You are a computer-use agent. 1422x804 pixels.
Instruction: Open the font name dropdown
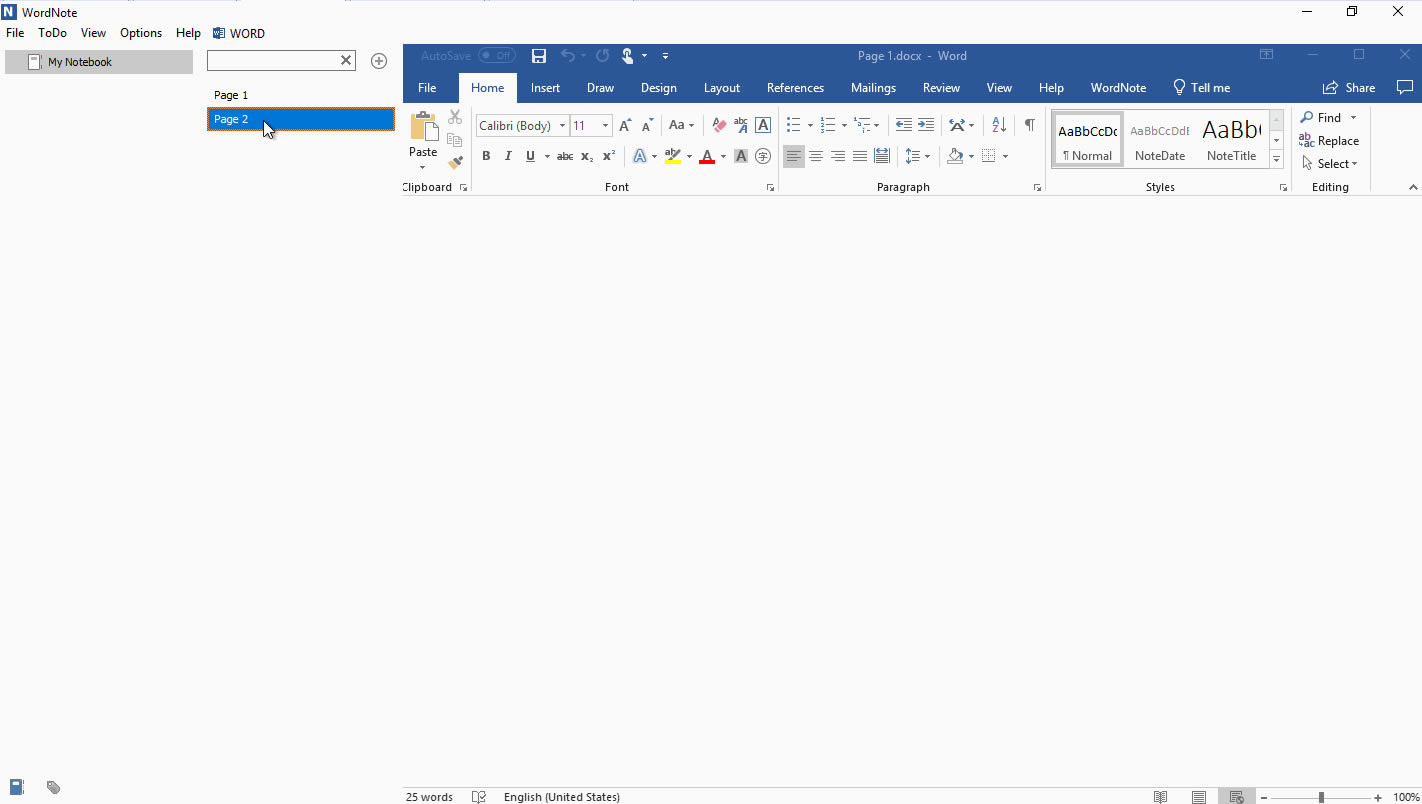click(563, 125)
